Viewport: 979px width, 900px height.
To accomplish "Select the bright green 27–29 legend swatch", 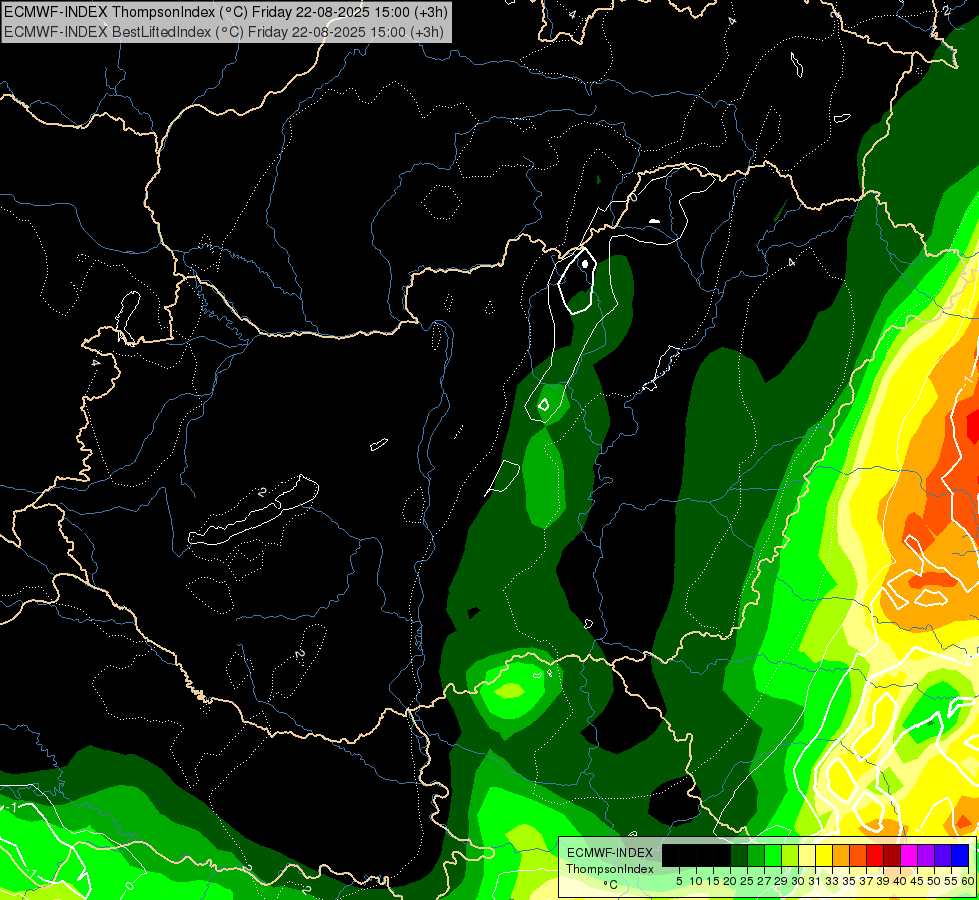I will pyautogui.click(x=773, y=855).
